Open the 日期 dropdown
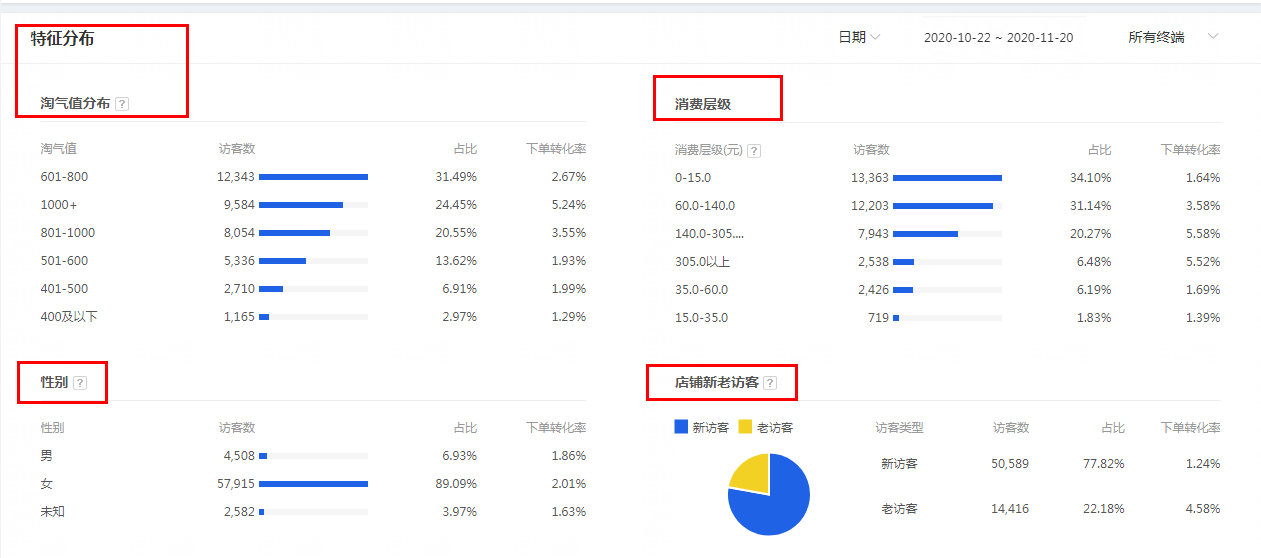 (859, 37)
